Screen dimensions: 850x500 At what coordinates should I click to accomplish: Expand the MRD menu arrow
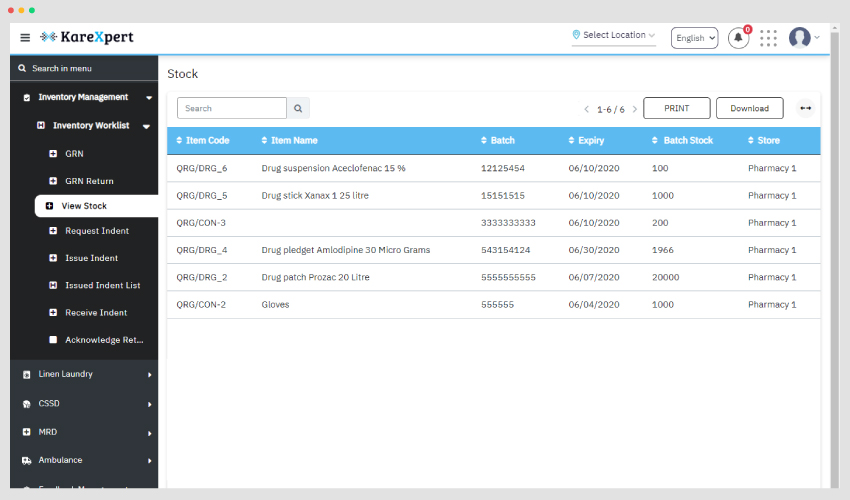pos(150,433)
